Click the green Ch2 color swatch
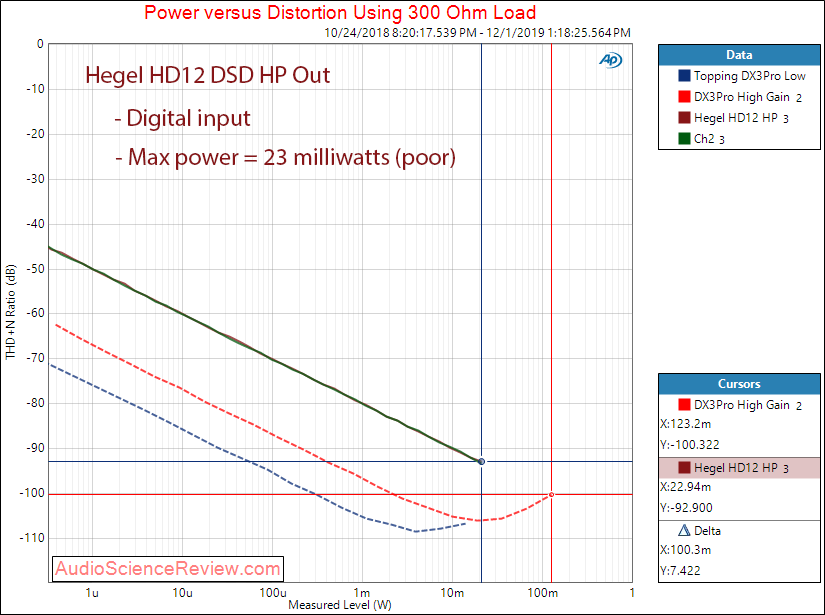The image size is (825, 615). coord(684,139)
